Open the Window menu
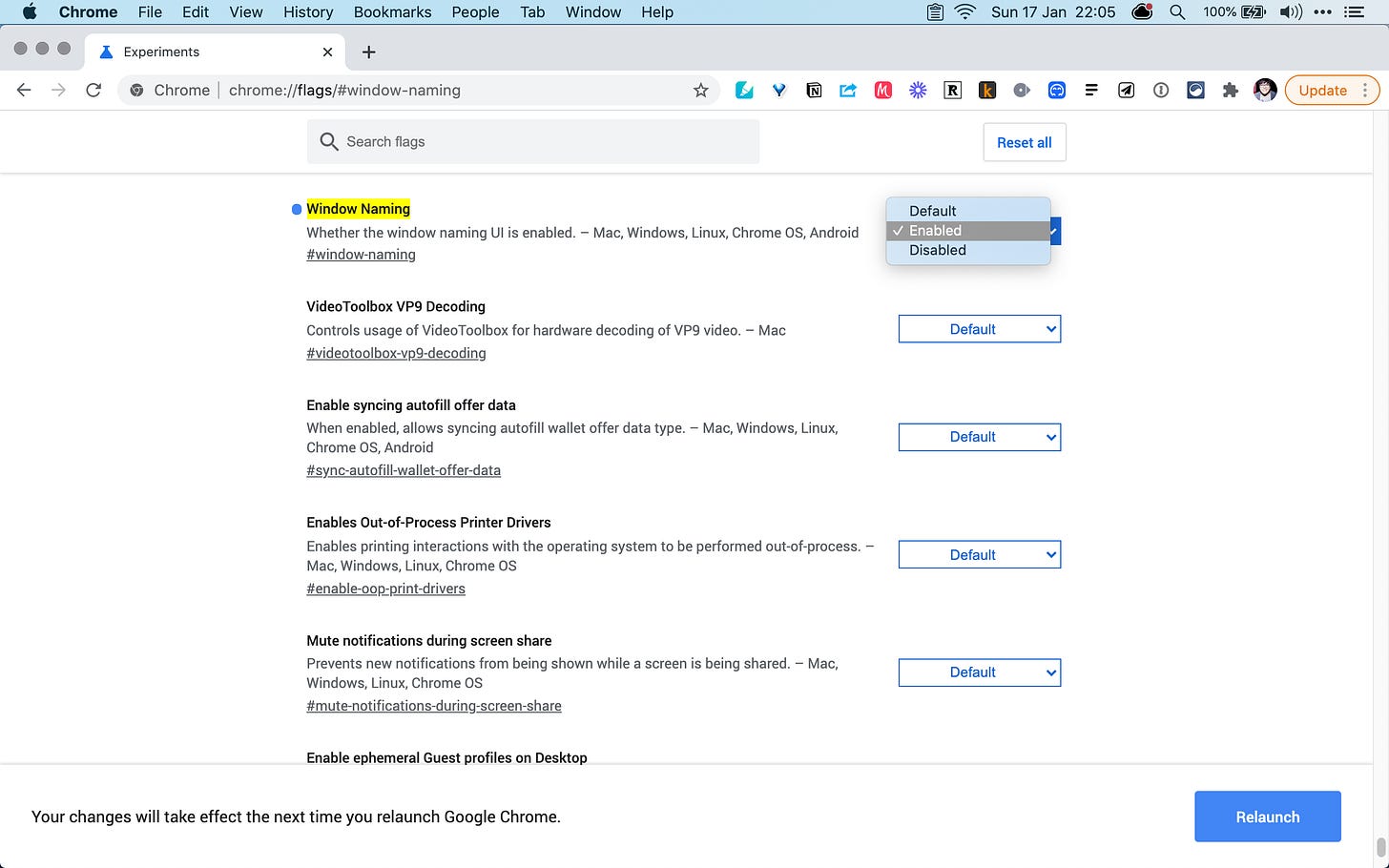Image resolution: width=1389 pixels, height=868 pixels. coord(593,11)
